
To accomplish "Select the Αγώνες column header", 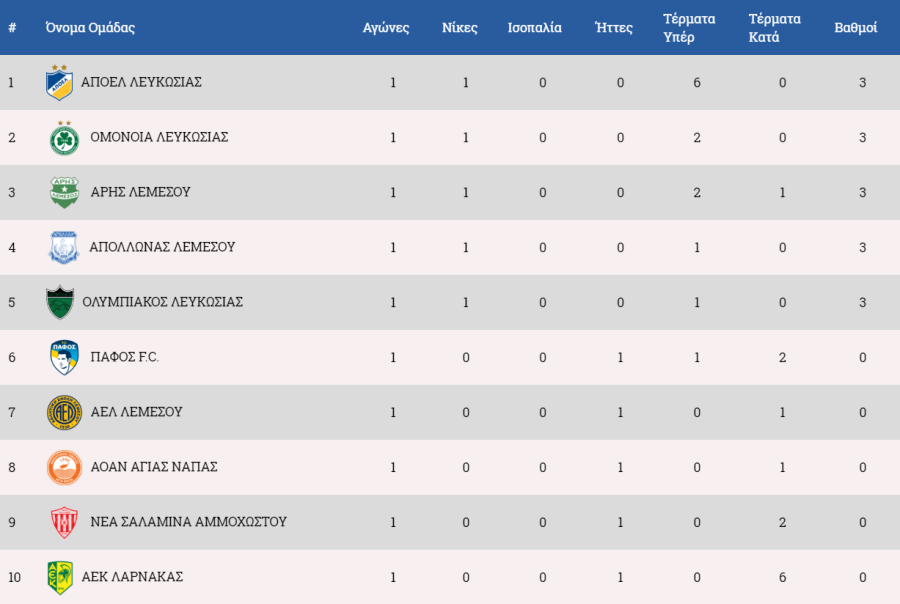I will coord(386,28).
